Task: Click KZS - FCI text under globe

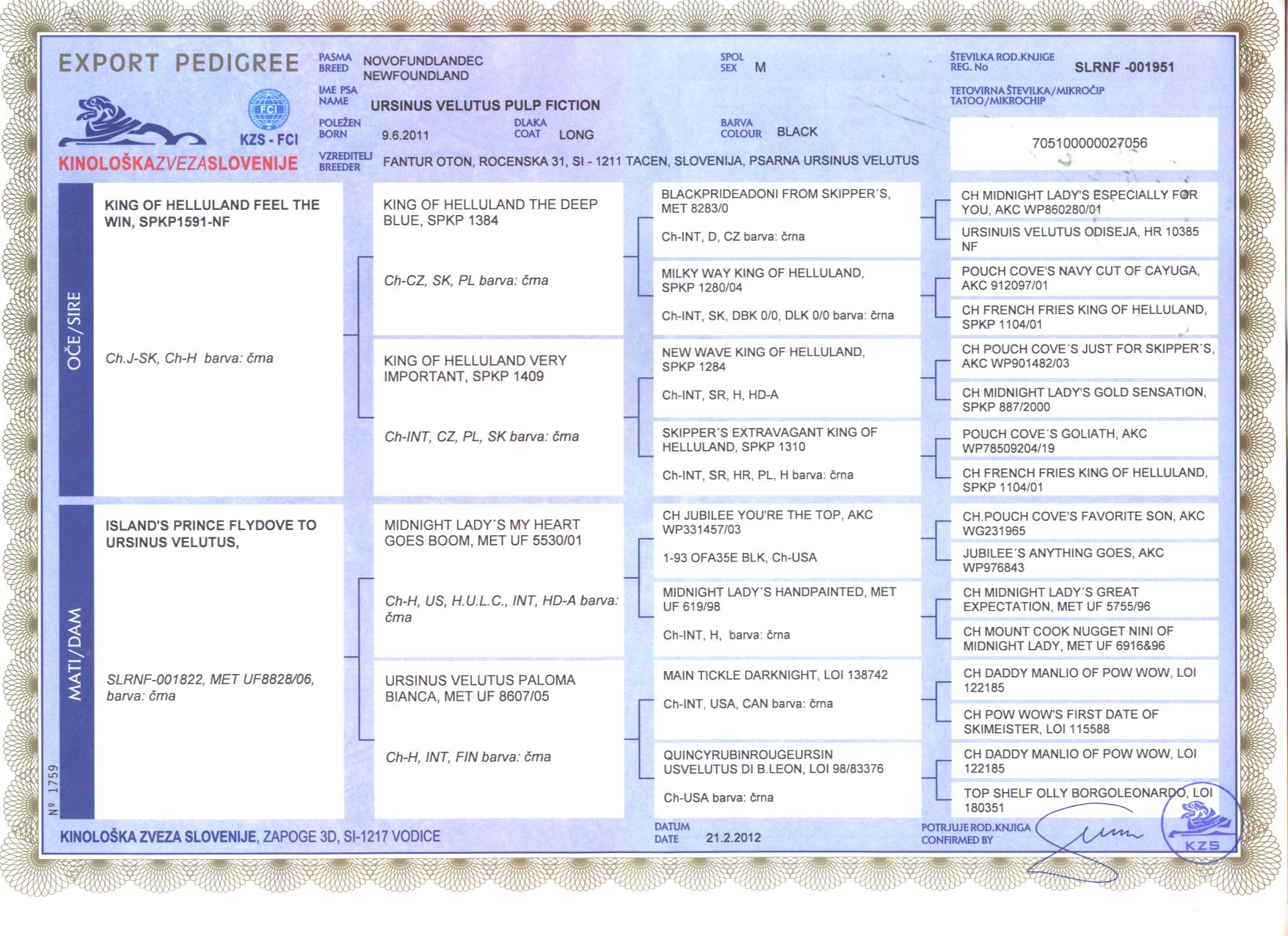Action: tap(269, 139)
